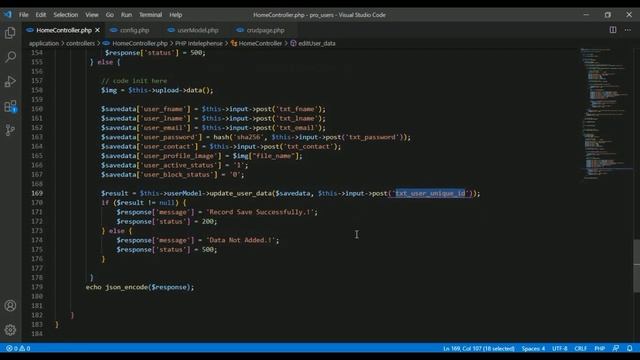The image size is (640, 360).
Task: Change file encoding UTF-8
Action: 560,348
